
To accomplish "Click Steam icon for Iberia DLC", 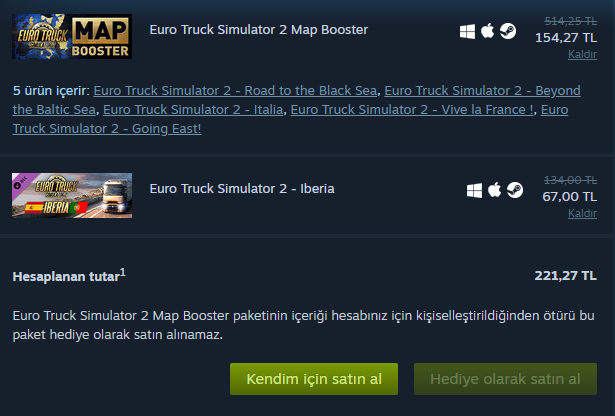I will point(515,190).
